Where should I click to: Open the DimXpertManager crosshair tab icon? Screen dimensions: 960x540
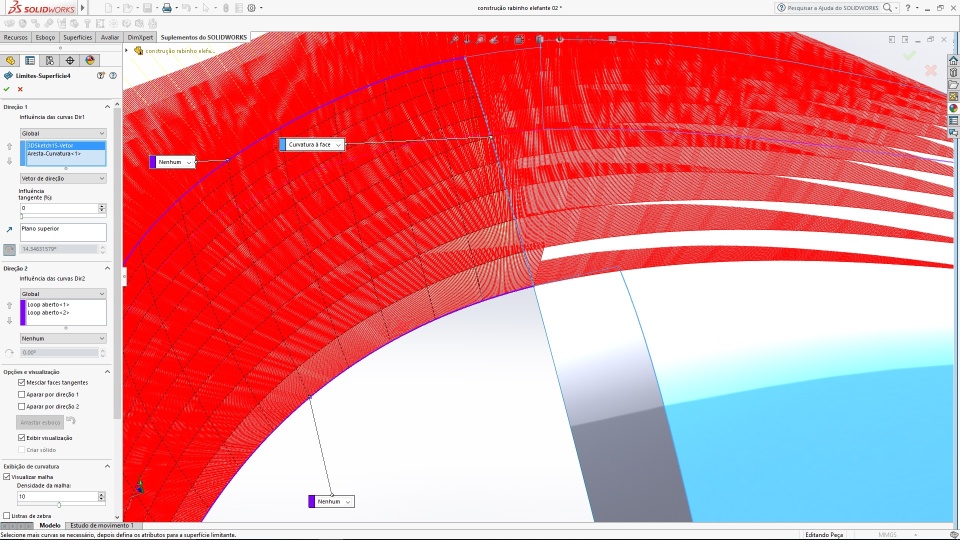click(x=70, y=60)
